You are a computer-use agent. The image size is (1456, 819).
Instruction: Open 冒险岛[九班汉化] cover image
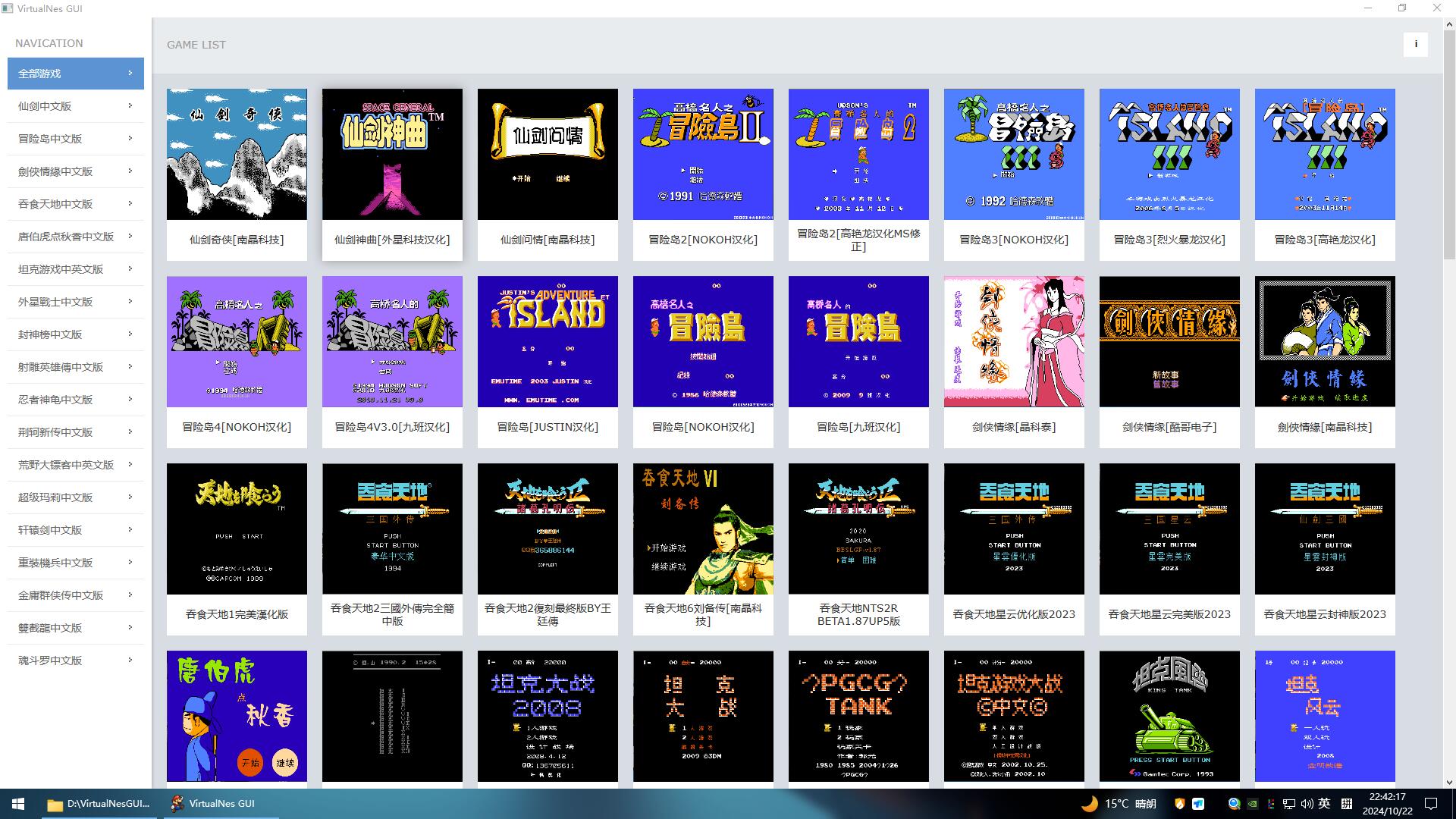click(858, 341)
